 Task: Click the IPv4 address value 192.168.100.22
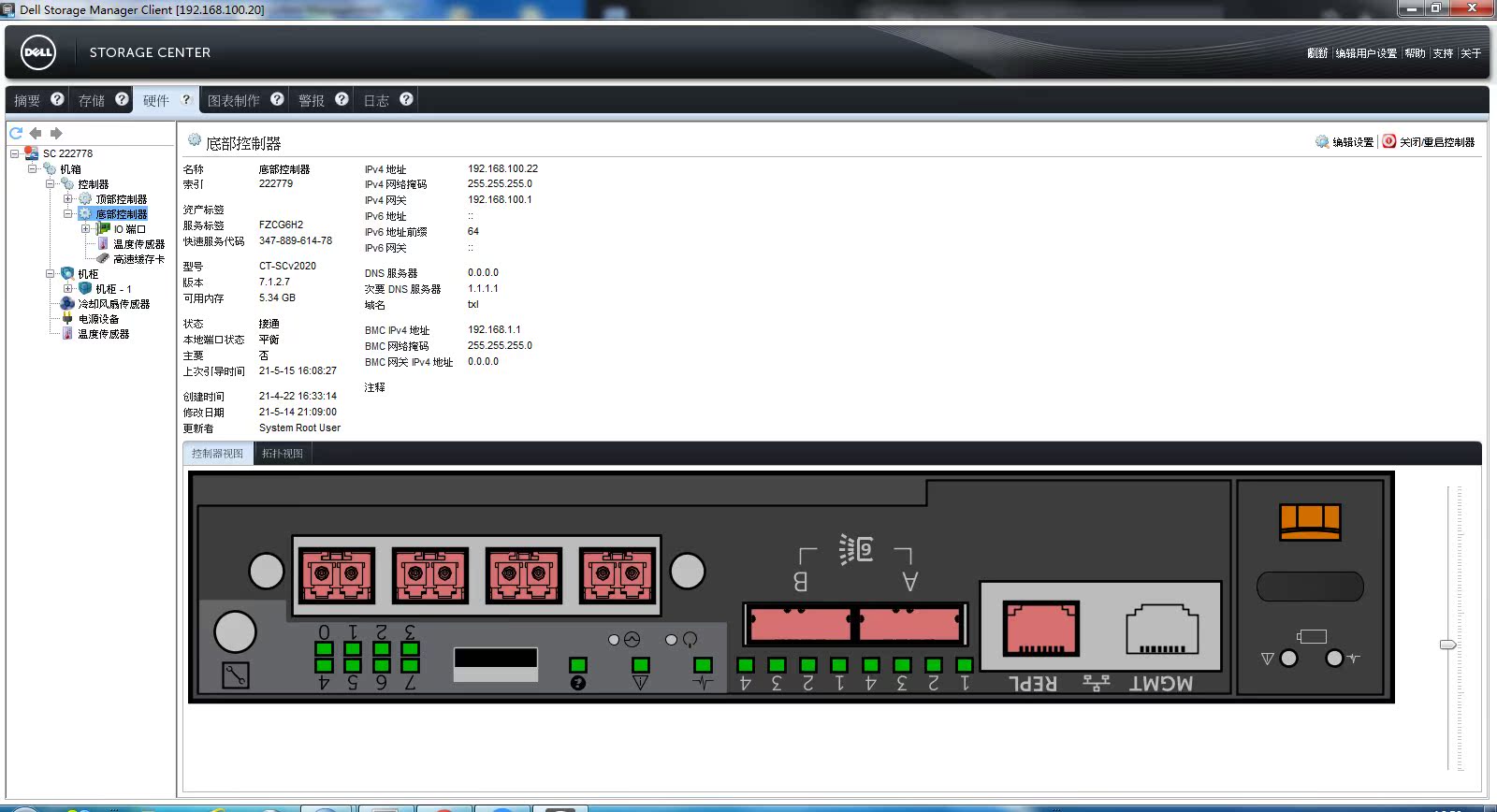pyautogui.click(x=502, y=169)
